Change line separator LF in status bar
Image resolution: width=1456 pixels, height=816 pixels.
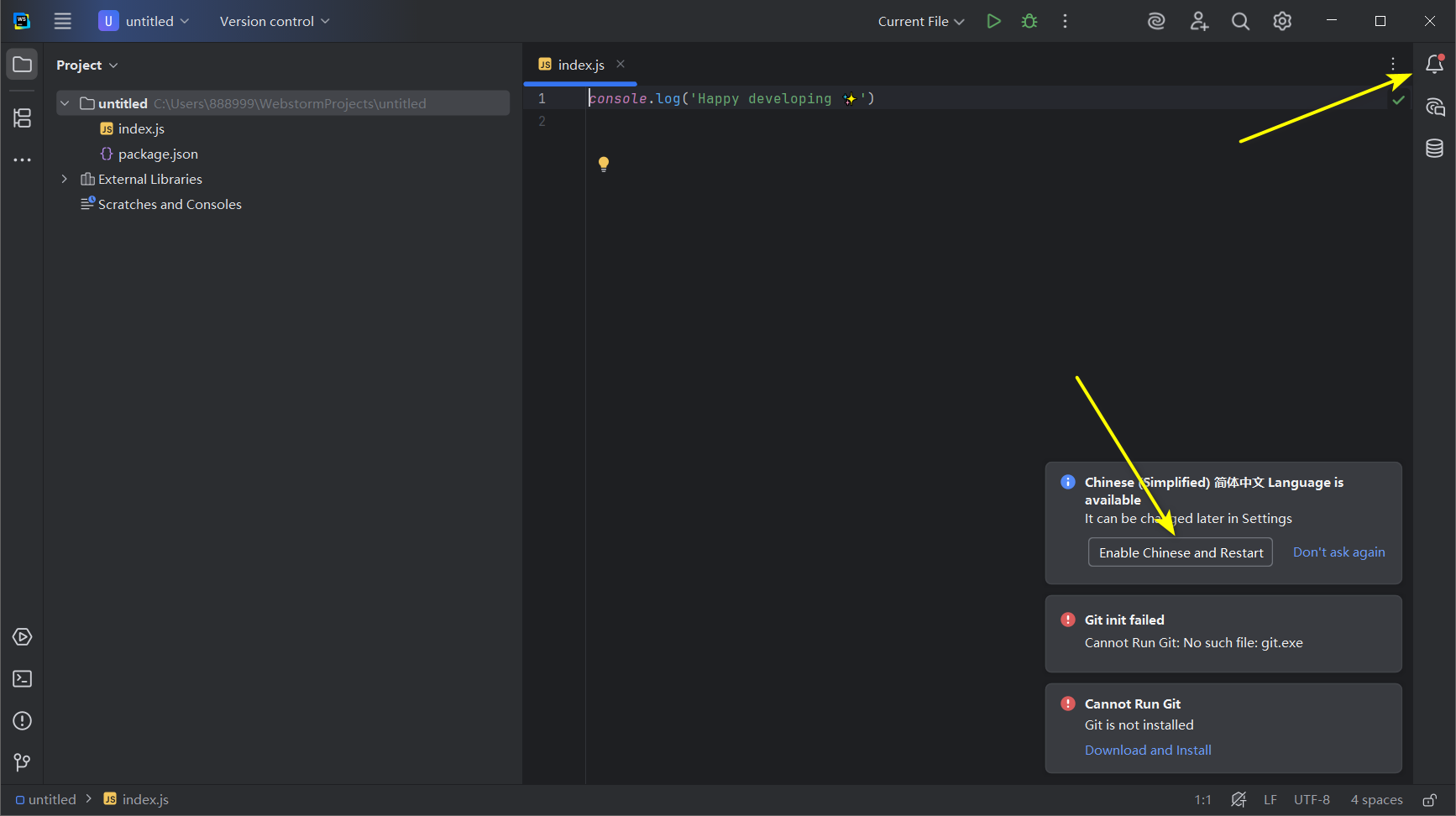(1270, 800)
